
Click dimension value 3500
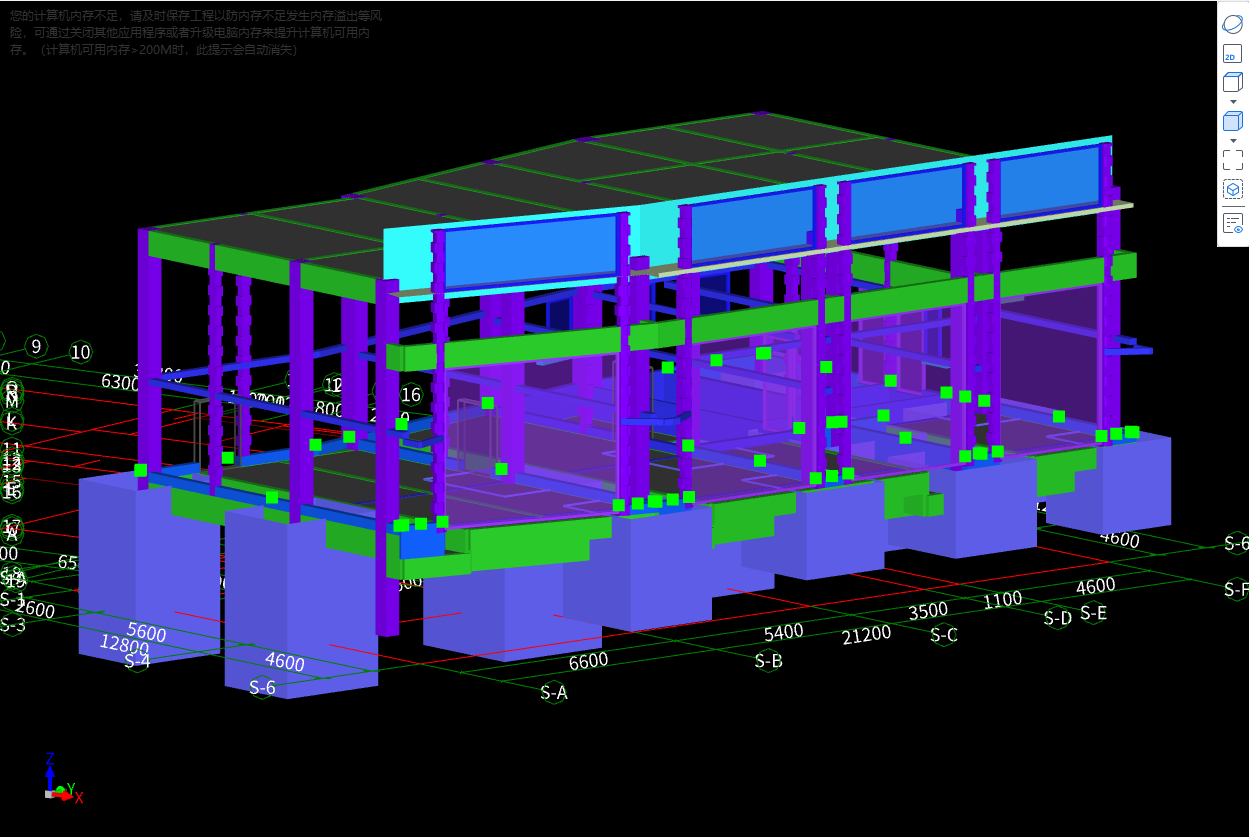click(928, 611)
